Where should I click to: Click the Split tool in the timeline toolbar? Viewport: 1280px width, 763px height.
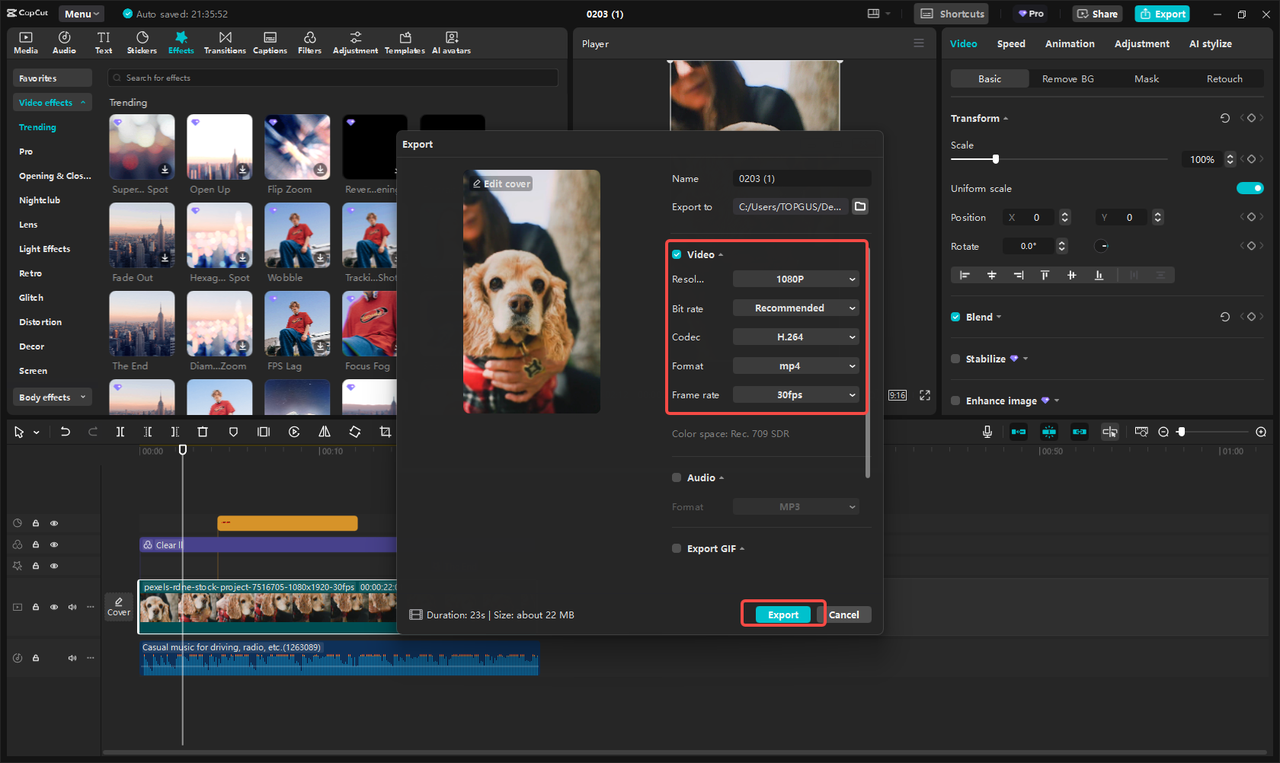(x=119, y=431)
